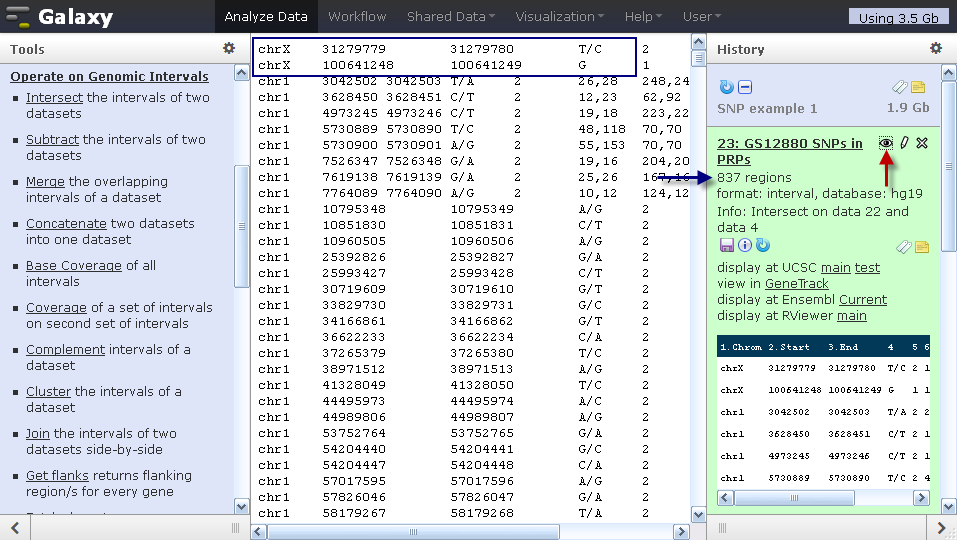Click center data view scroll left arrow
This screenshot has width=957, height=540.
[x=259, y=531]
